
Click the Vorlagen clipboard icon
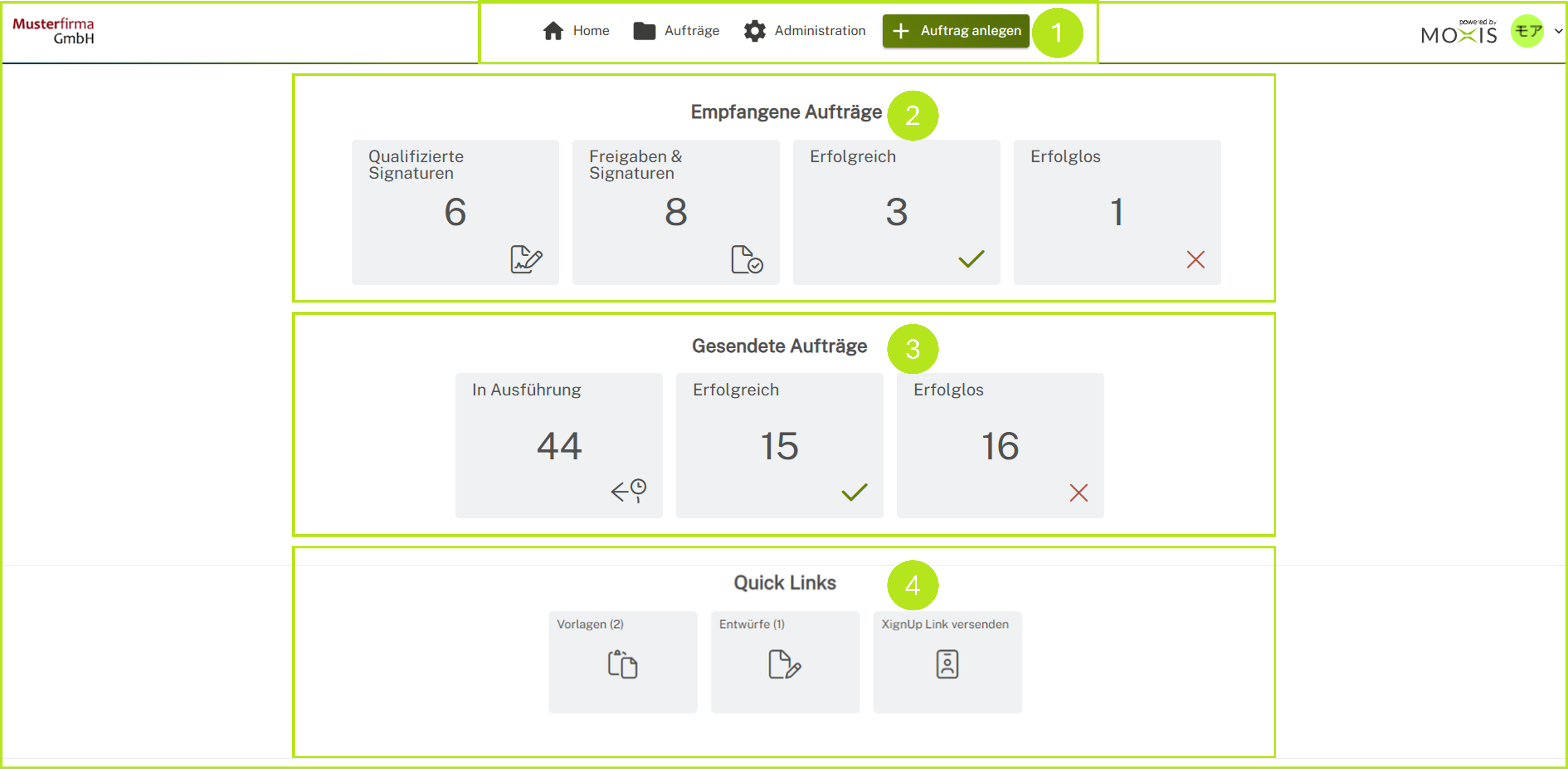pos(622,664)
